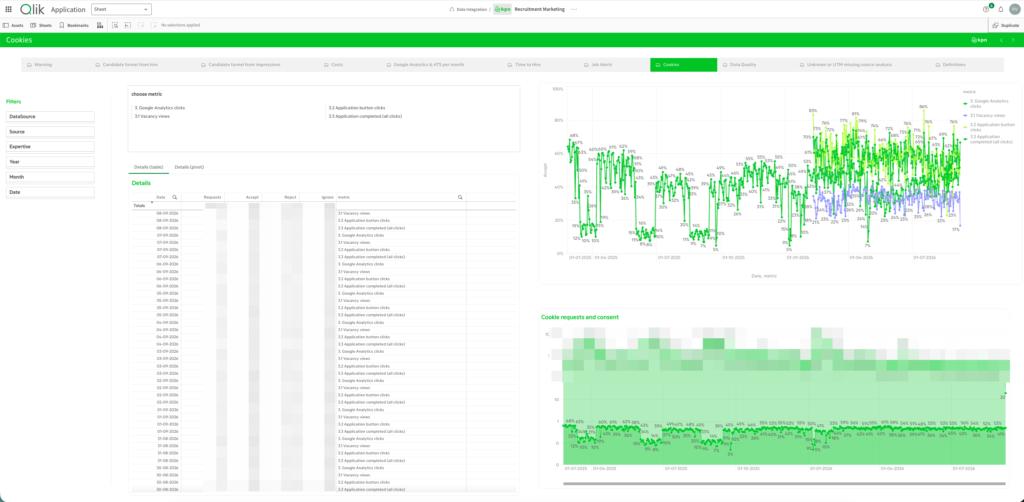
Task: Open the app launcher grid icon
Action: tap(8, 9)
